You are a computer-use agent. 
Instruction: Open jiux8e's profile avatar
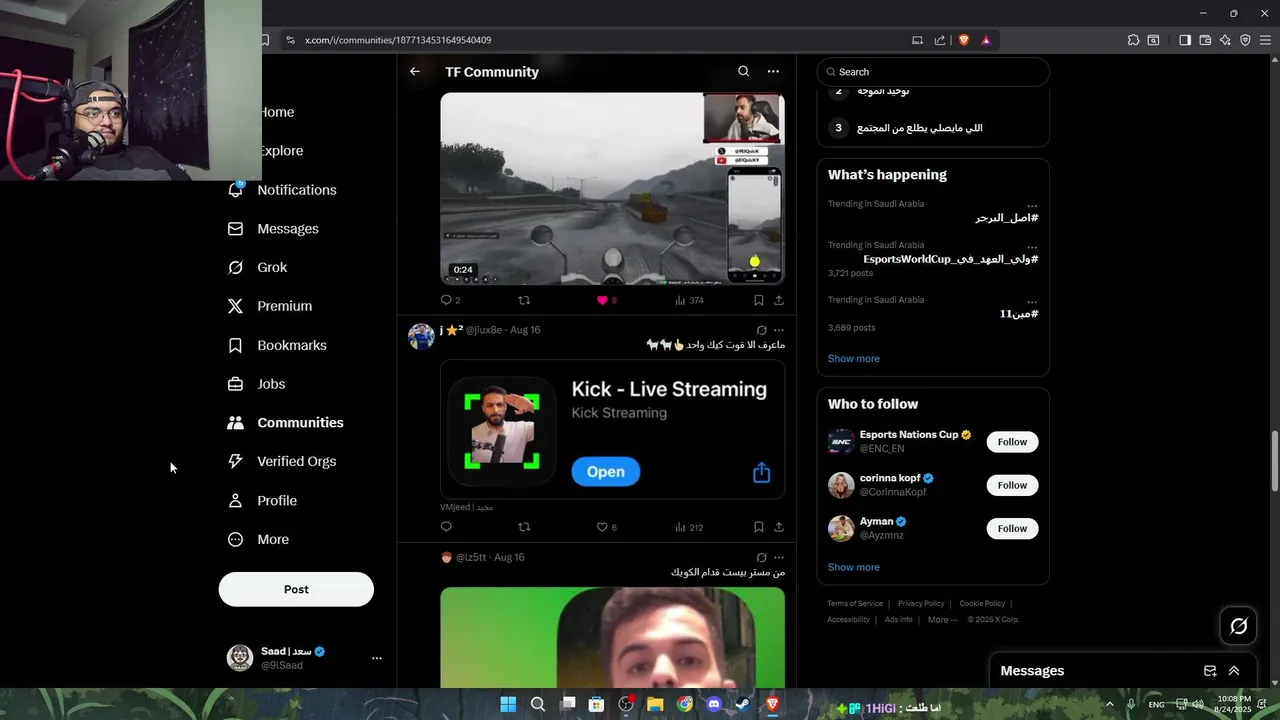[421, 336]
